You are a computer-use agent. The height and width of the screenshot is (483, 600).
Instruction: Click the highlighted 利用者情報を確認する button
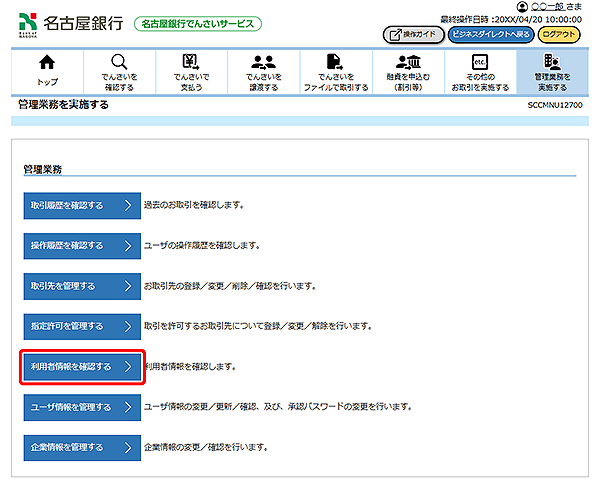(81, 367)
